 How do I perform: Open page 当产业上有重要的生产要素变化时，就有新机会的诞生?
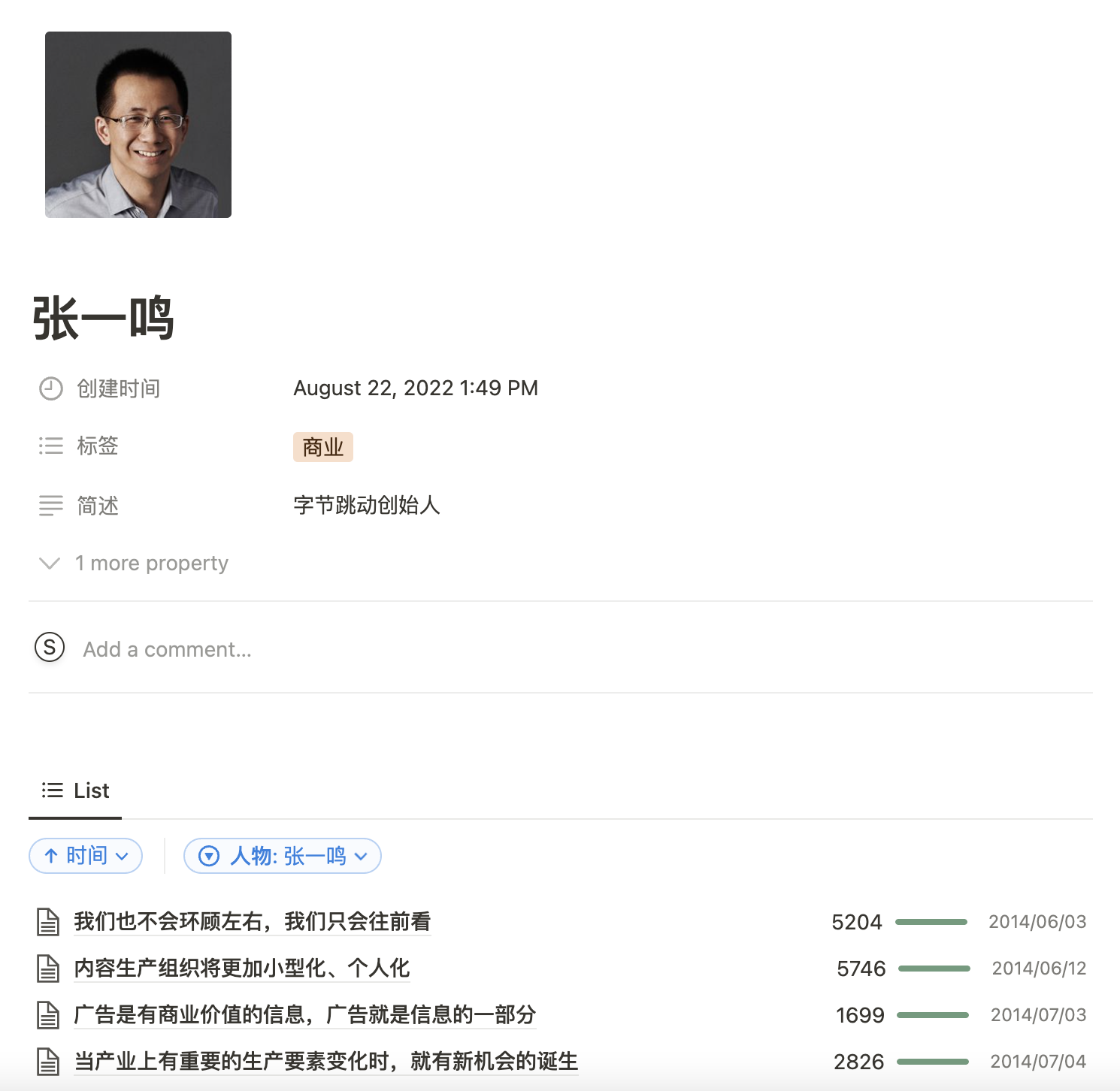(325, 1062)
